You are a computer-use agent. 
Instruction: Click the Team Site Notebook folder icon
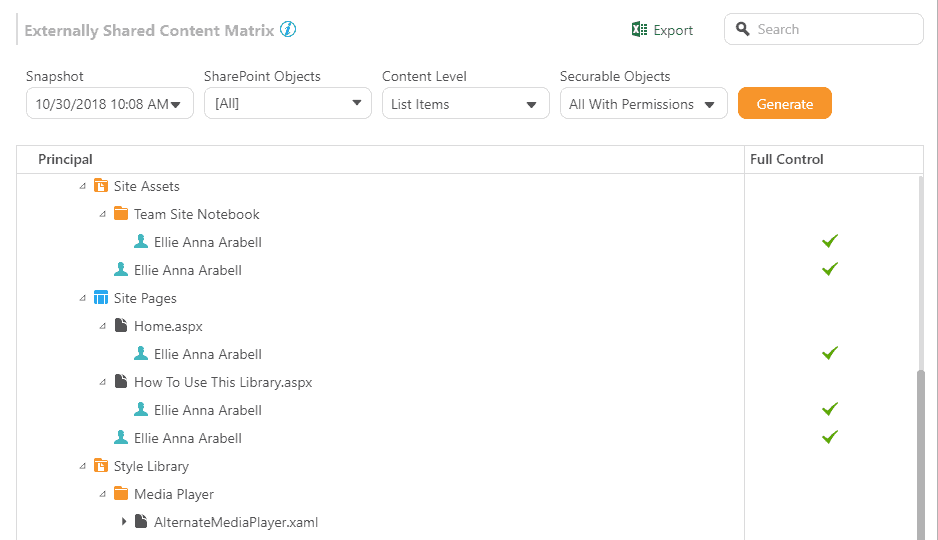pyautogui.click(x=121, y=214)
